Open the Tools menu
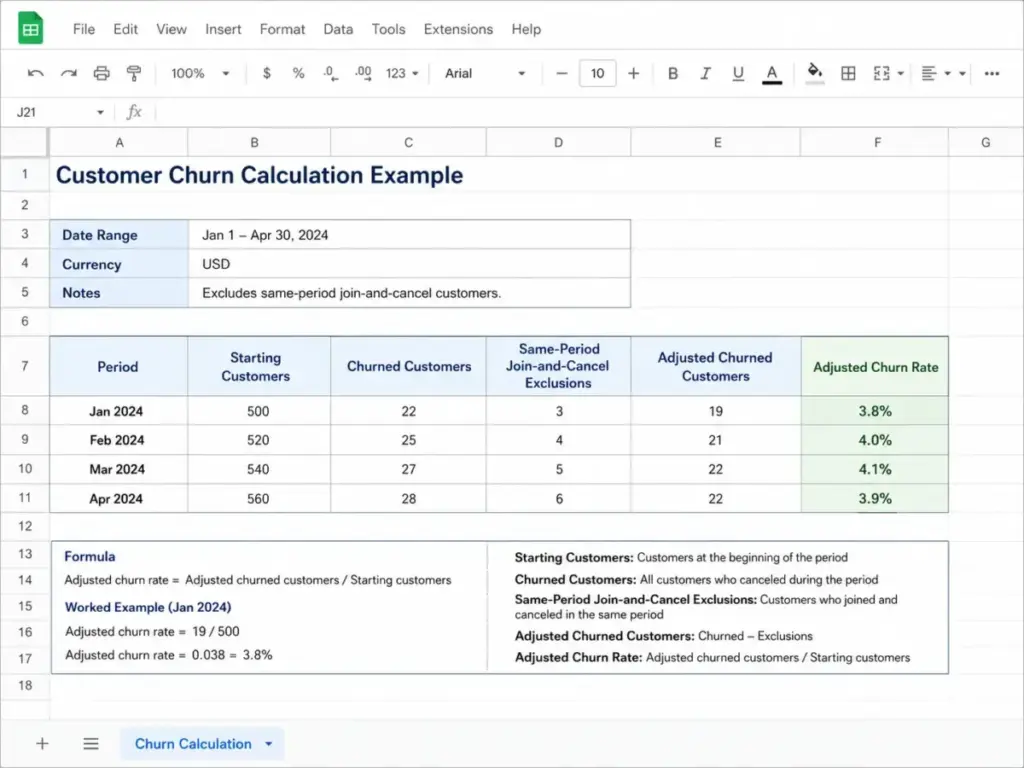Image resolution: width=1024 pixels, height=768 pixels. click(x=389, y=29)
